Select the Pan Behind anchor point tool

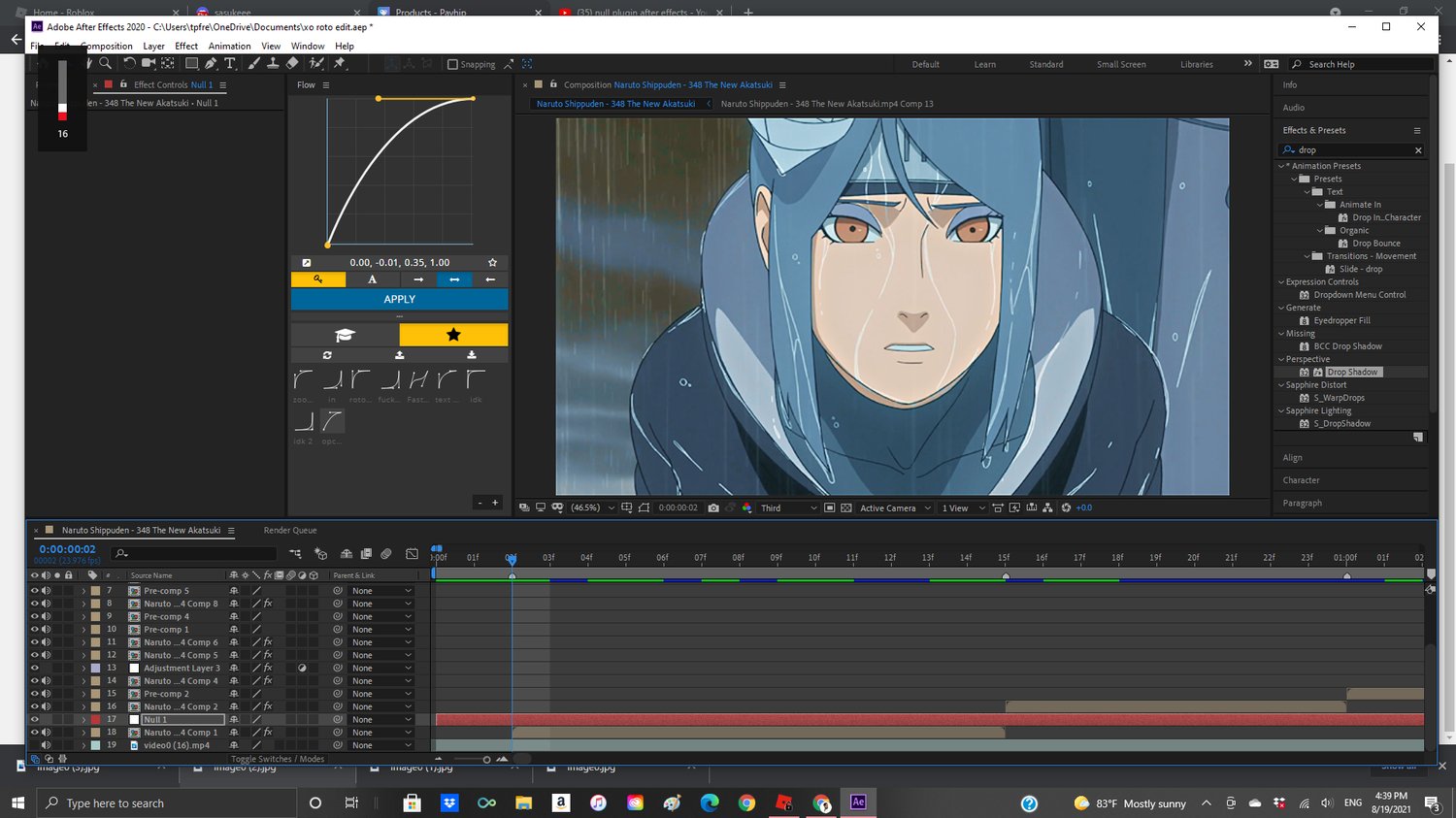click(167, 63)
